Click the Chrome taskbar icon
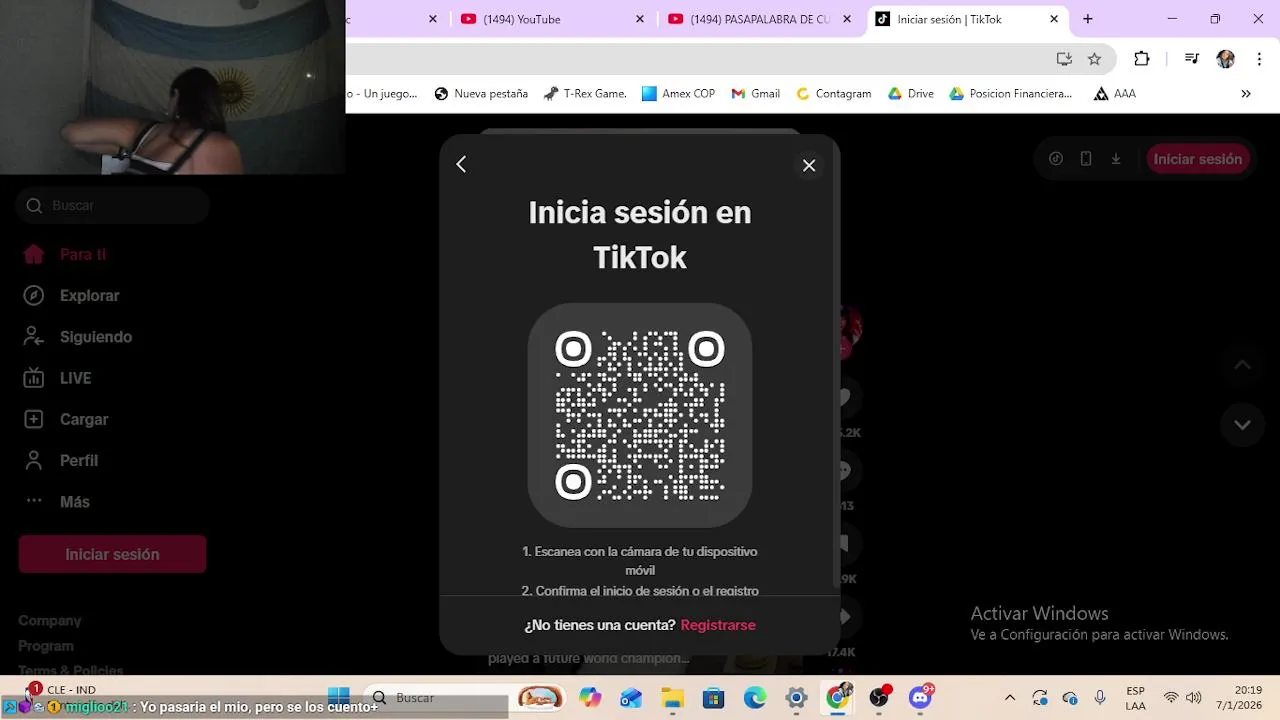Image resolution: width=1280 pixels, height=720 pixels. pos(838,697)
